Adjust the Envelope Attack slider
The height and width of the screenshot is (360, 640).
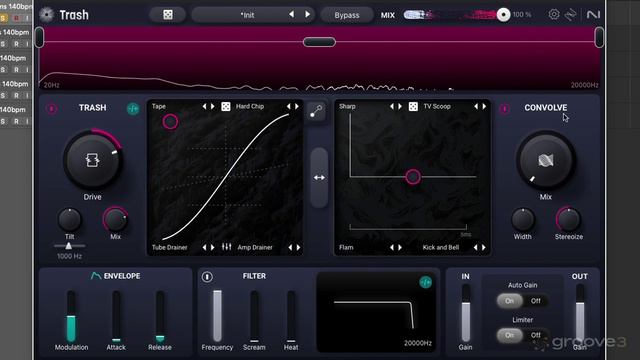coord(116,316)
